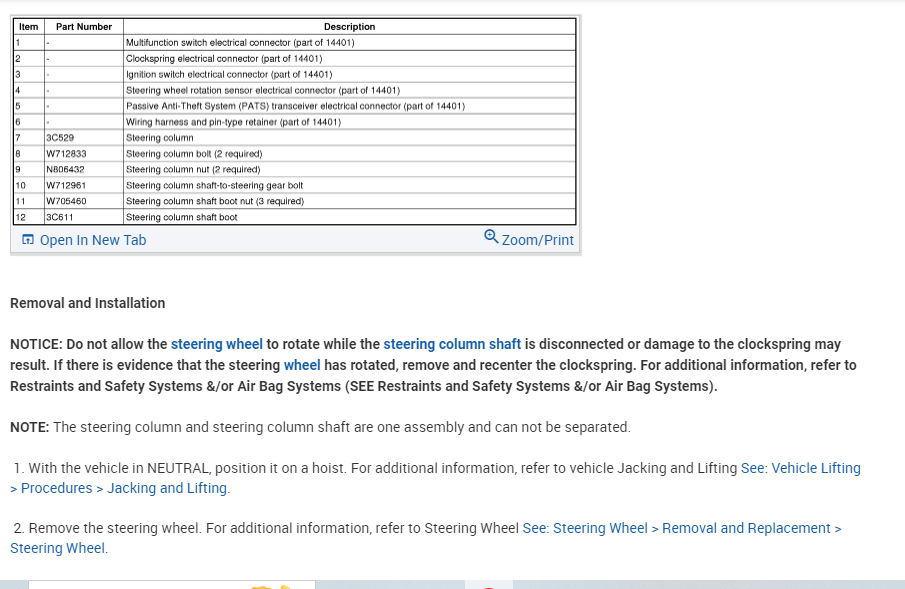
Task: Click 'Steering column bolt (2 required)' row
Action: point(295,154)
